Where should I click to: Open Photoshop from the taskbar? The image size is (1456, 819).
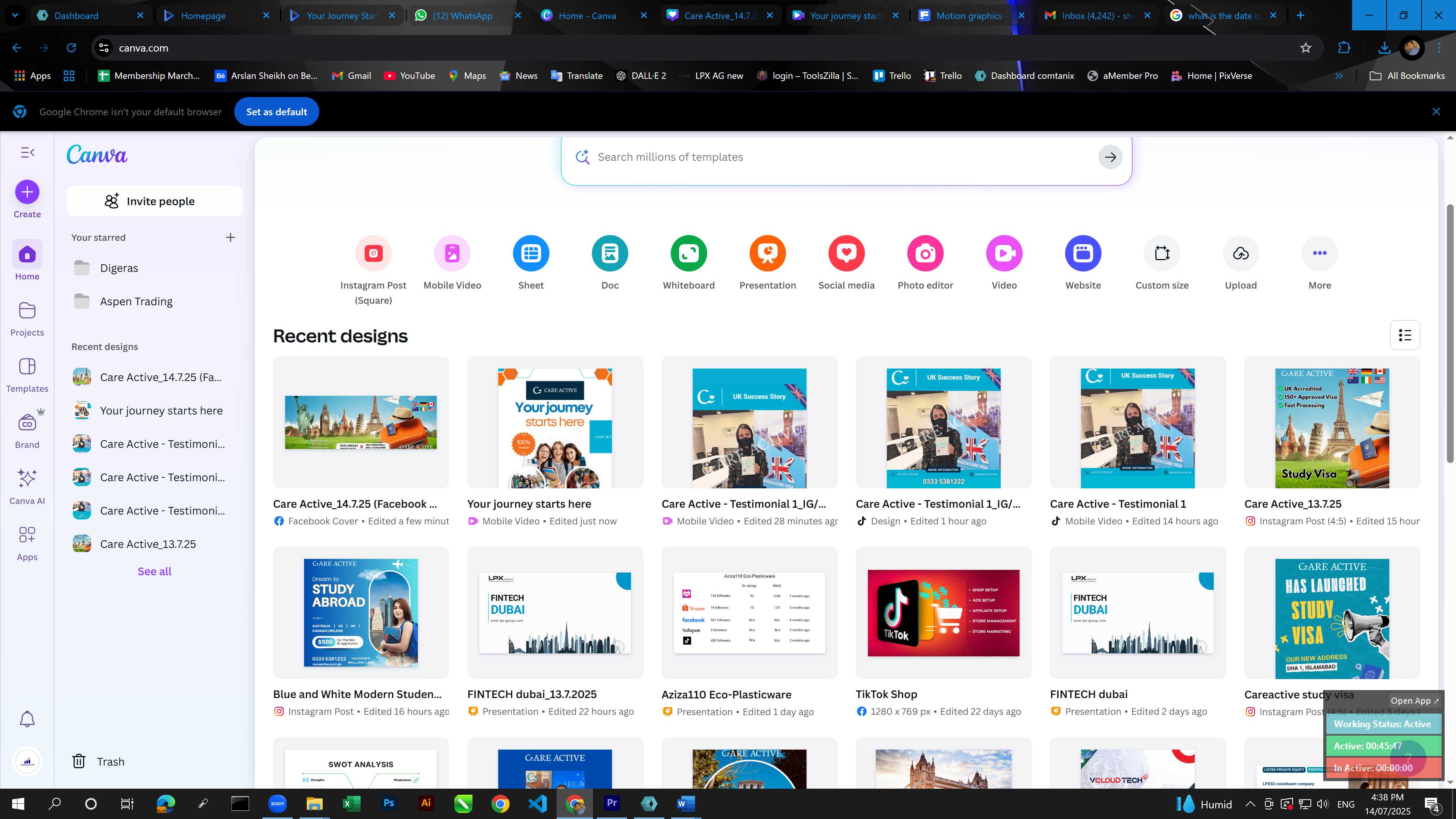click(388, 803)
